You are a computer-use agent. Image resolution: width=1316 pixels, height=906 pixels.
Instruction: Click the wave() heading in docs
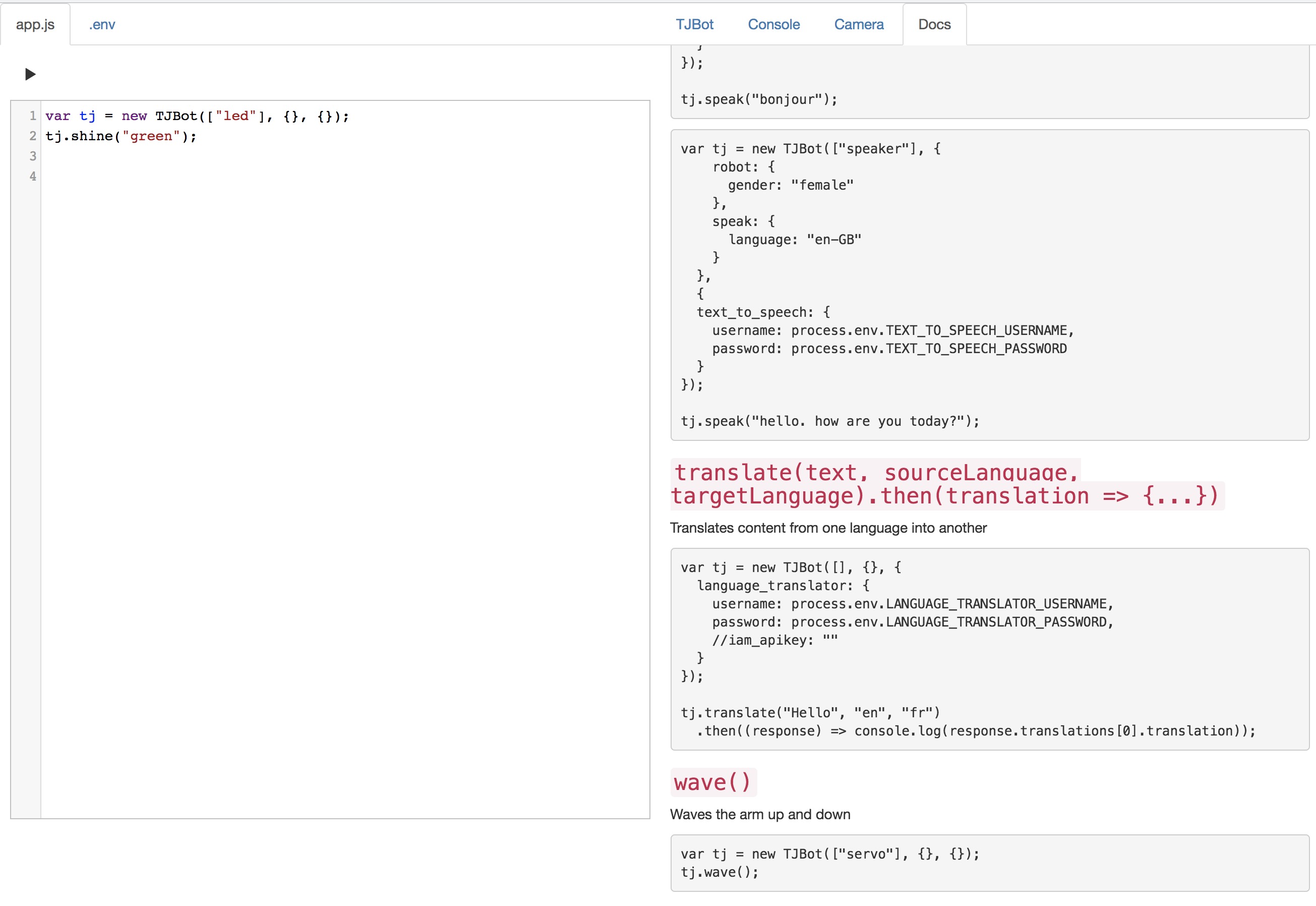pos(712,782)
